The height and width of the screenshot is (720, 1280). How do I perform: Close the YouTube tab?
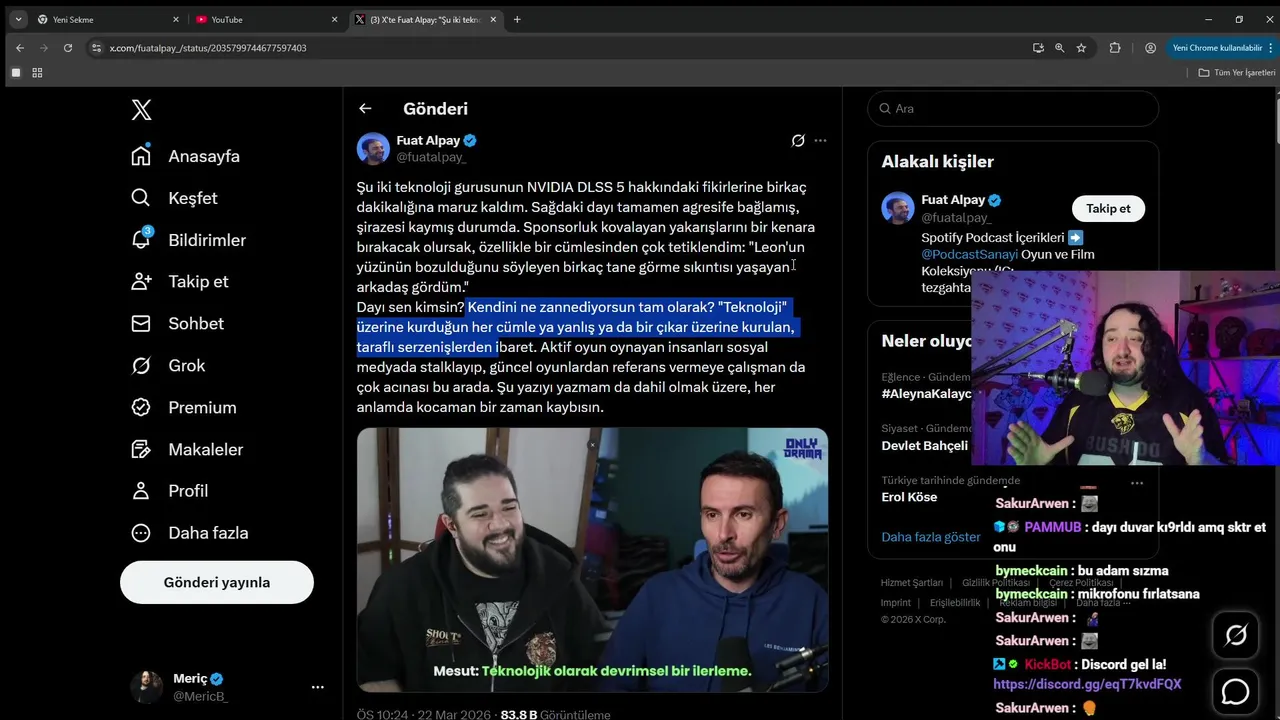click(334, 19)
